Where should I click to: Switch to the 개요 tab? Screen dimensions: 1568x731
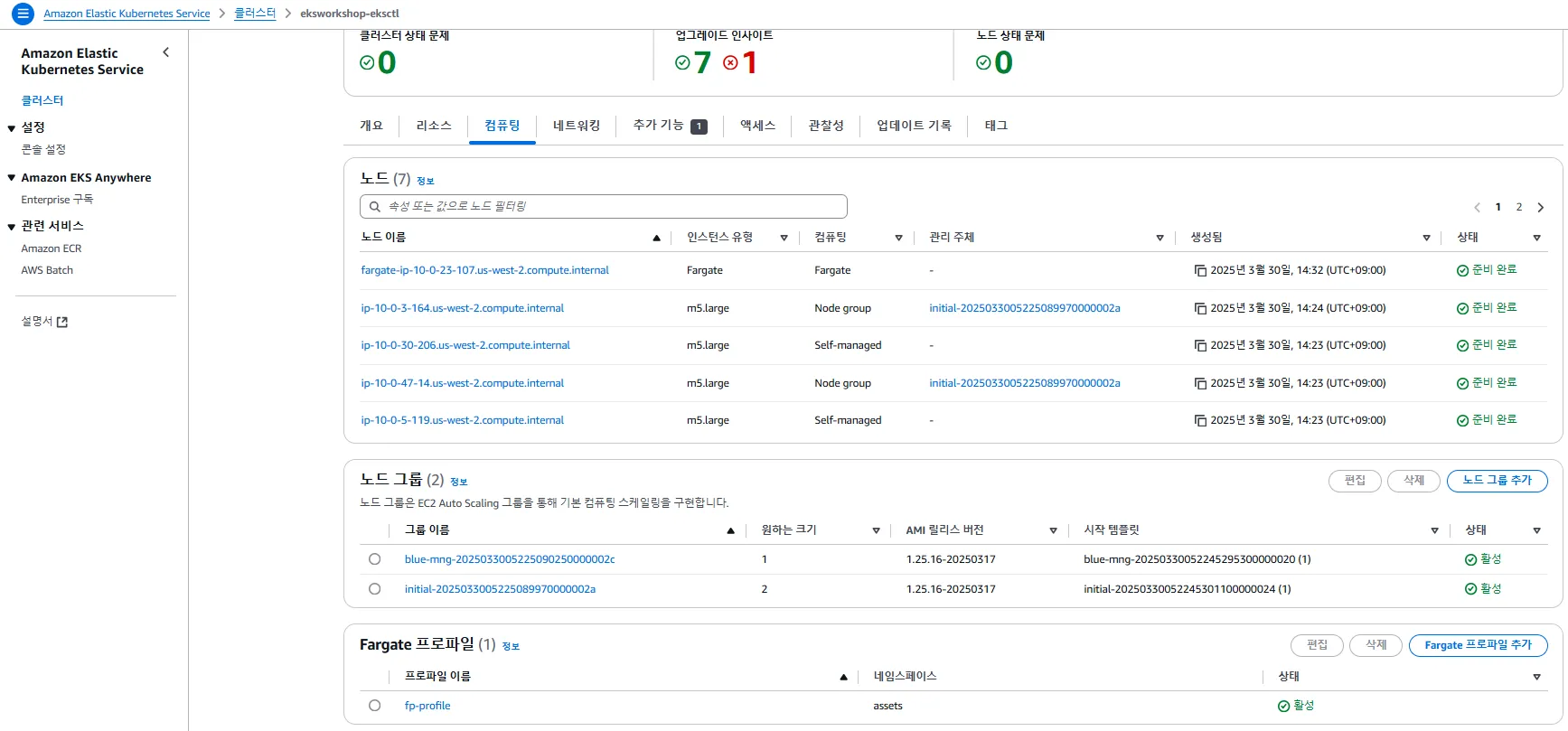click(371, 126)
